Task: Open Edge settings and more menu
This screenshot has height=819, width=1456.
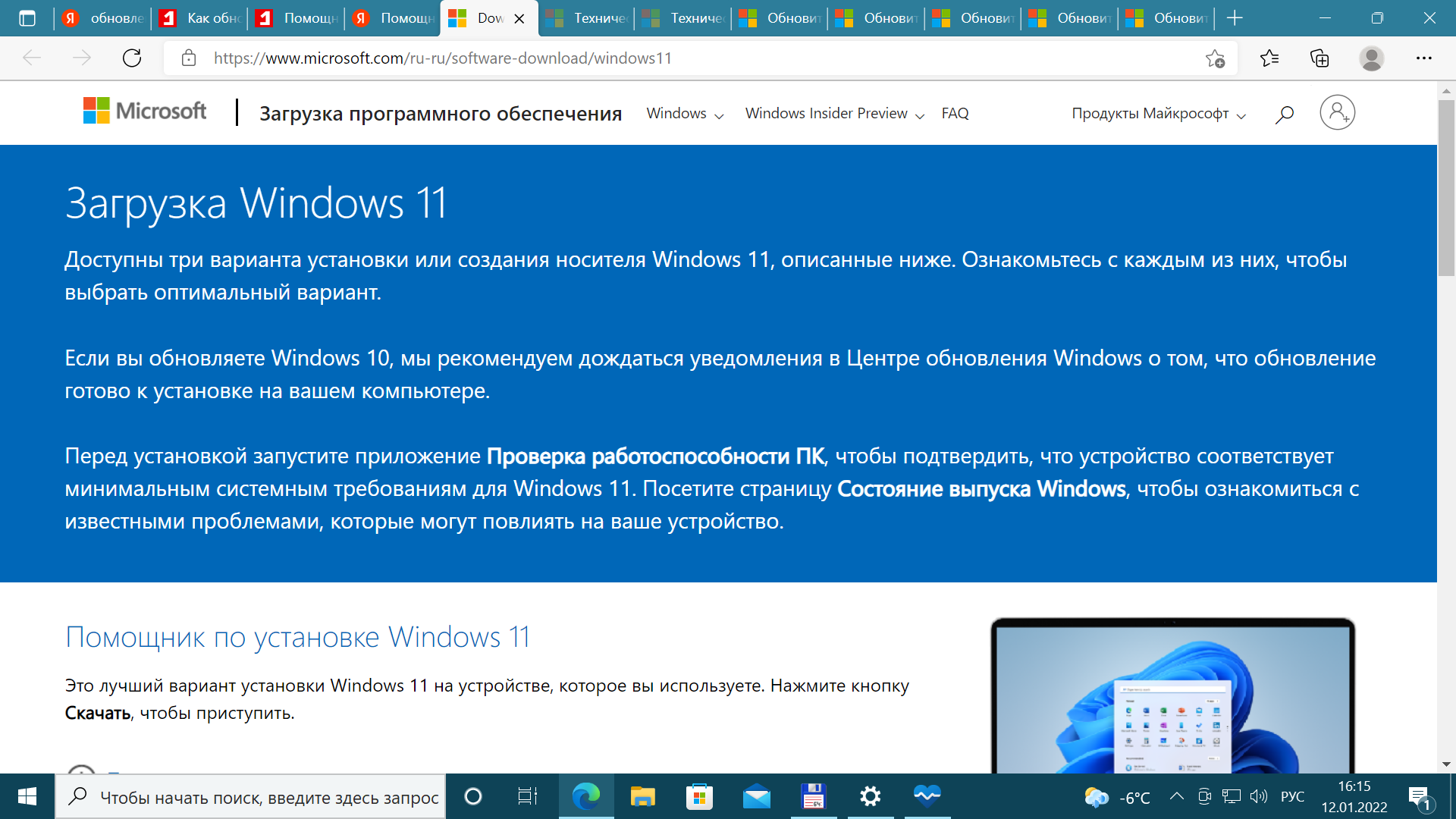Action: tap(1423, 58)
